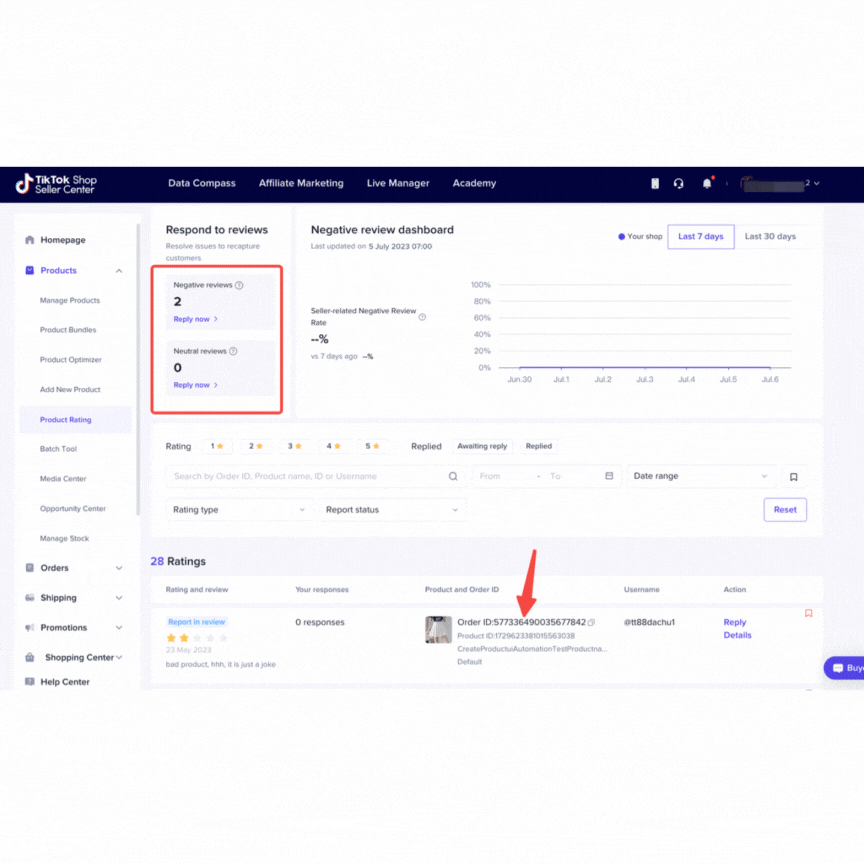The height and width of the screenshot is (864, 864).
Task: Click the Orders sidebar icon
Action: tap(30, 568)
